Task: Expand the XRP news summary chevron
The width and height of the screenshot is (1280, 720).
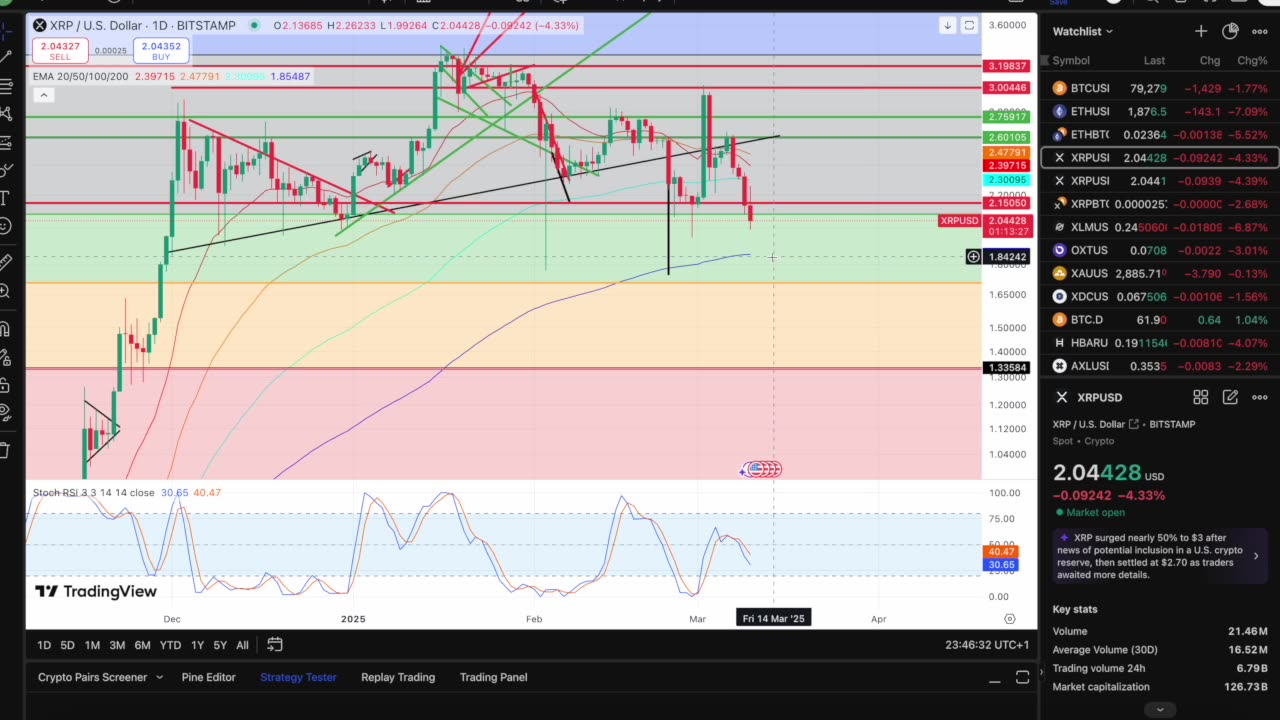Action: (x=1256, y=556)
